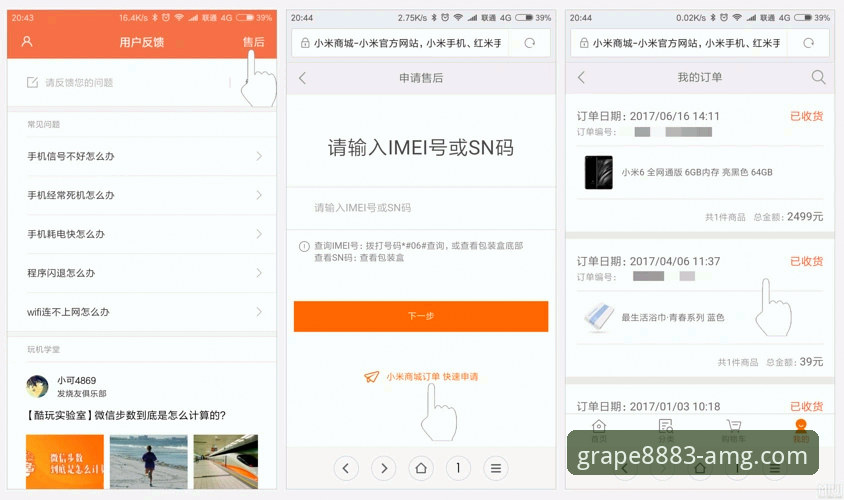844x500 pixels.
Task: Open the orange 微信步数 article thumbnail
Action: tap(65, 462)
